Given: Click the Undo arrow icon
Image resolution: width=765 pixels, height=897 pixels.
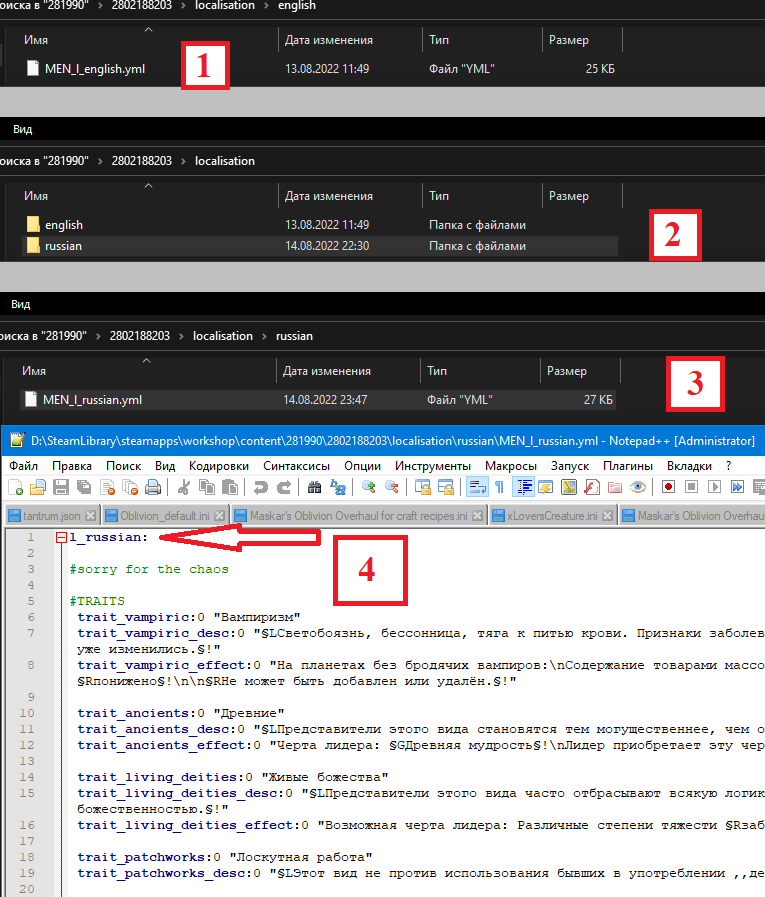Looking at the screenshot, I should point(260,487).
